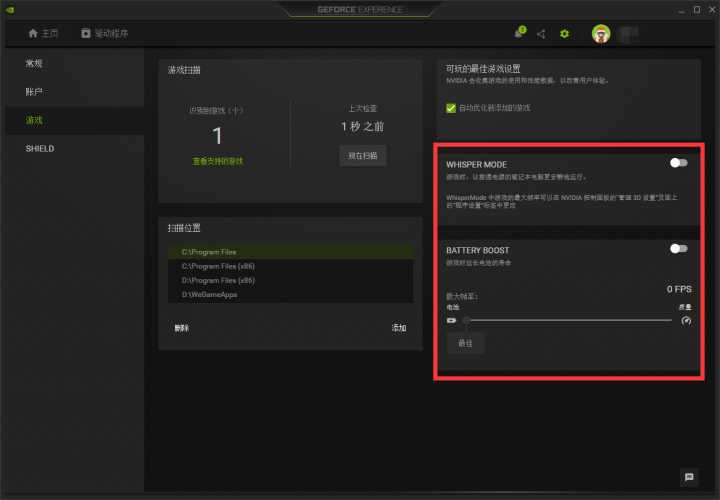
Task: Click the quality gauge icon right of slider
Action: click(686, 320)
